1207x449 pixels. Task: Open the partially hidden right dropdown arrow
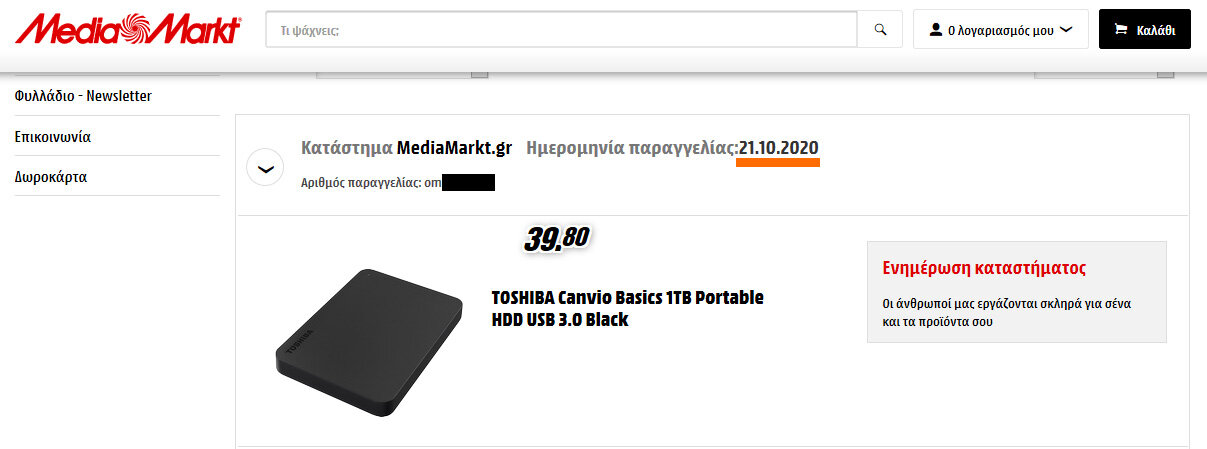1165,73
